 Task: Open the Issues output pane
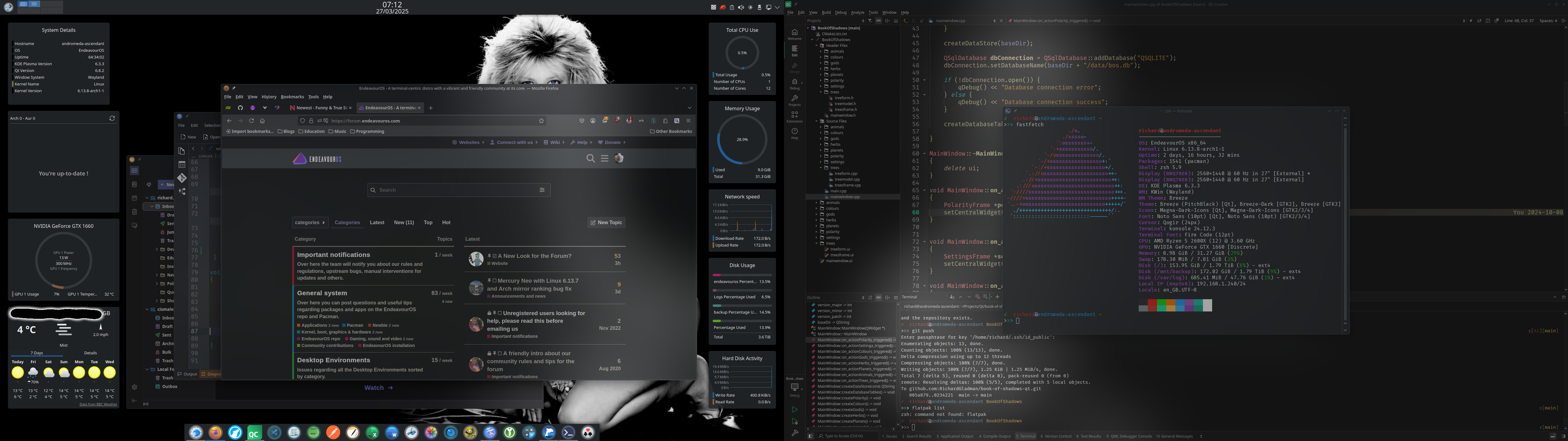(x=889, y=436)
